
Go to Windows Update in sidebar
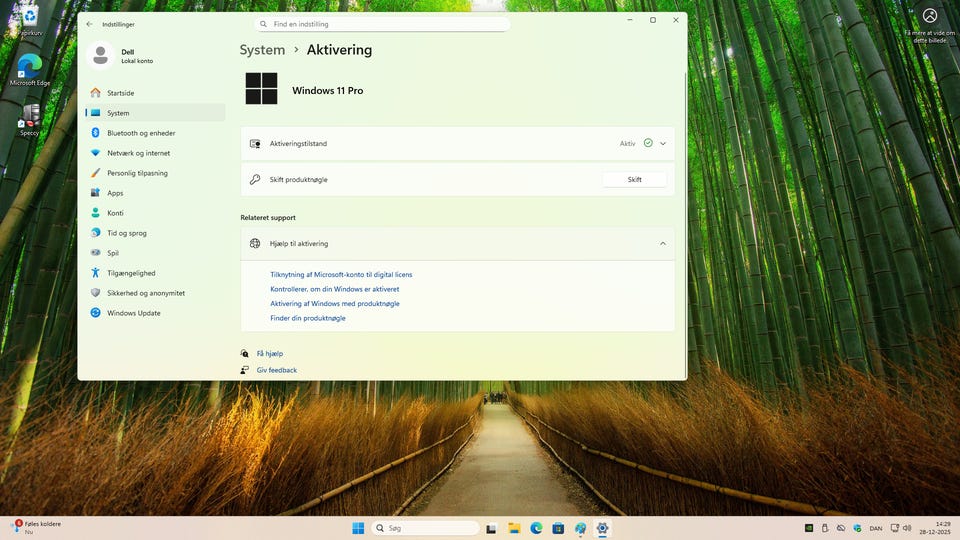134,313
